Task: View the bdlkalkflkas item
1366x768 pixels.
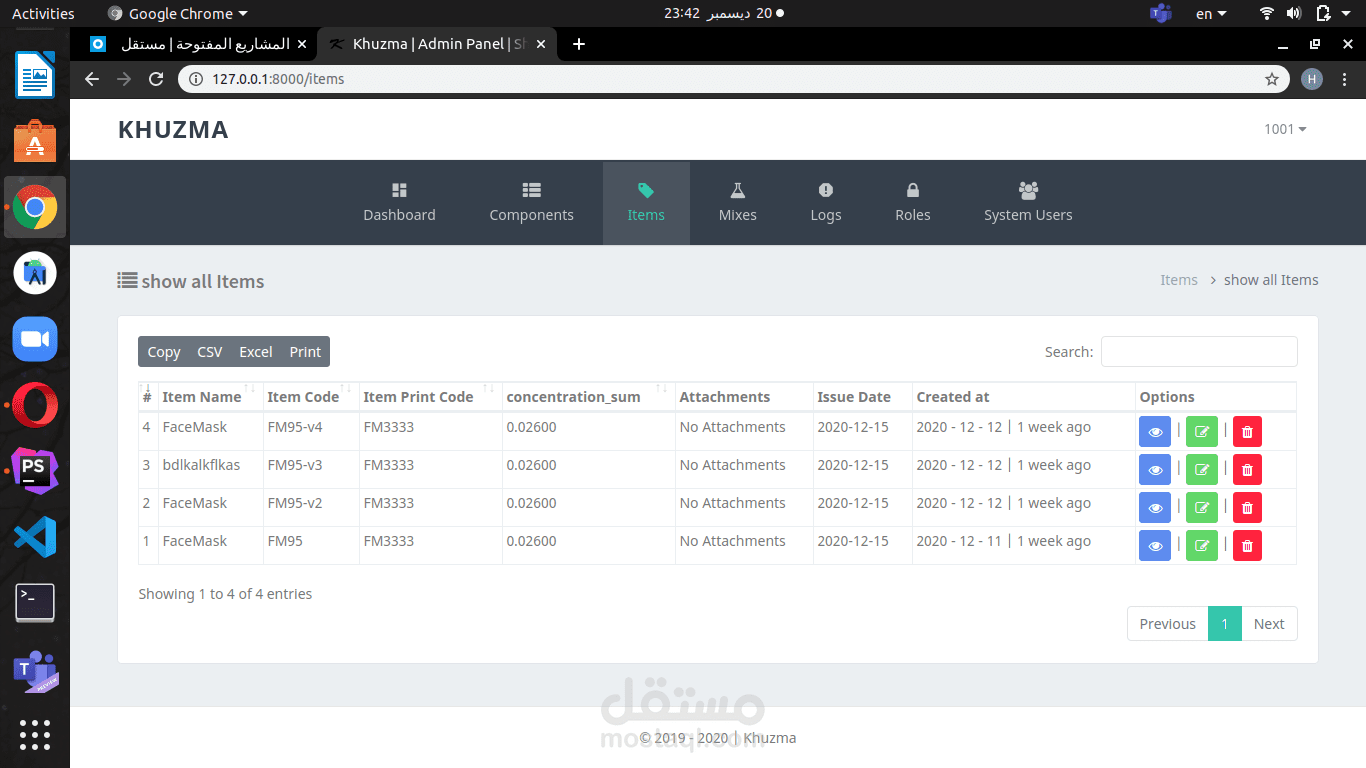Action: tap(1155, 470)
